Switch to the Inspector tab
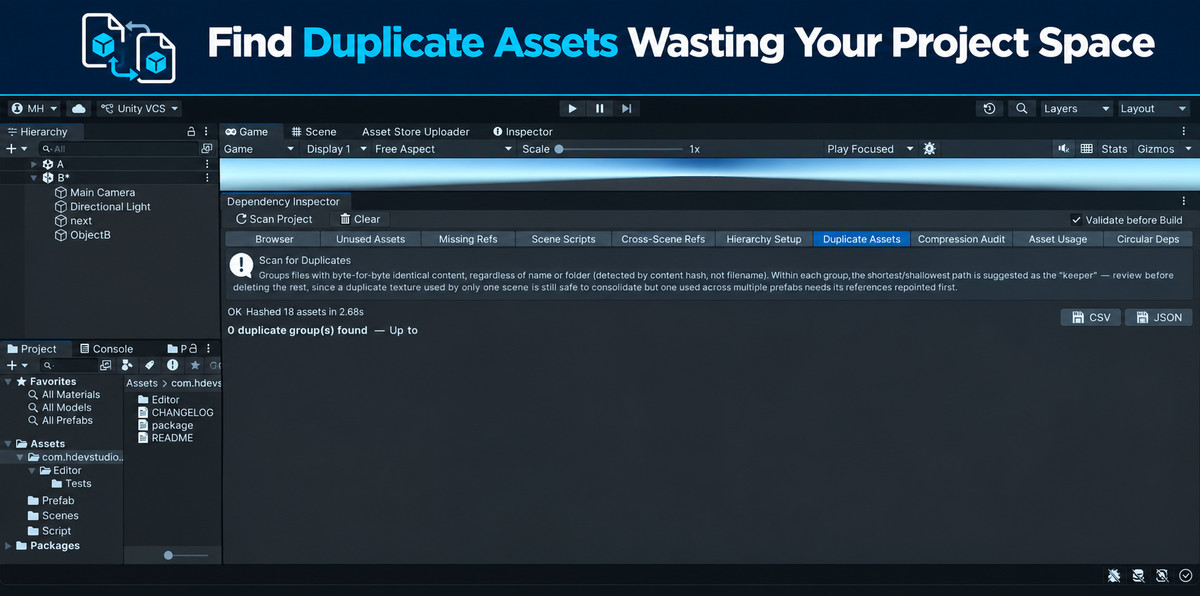This screenshot has height=596, width=1200. pyautogui.click(x=522, y=132)
